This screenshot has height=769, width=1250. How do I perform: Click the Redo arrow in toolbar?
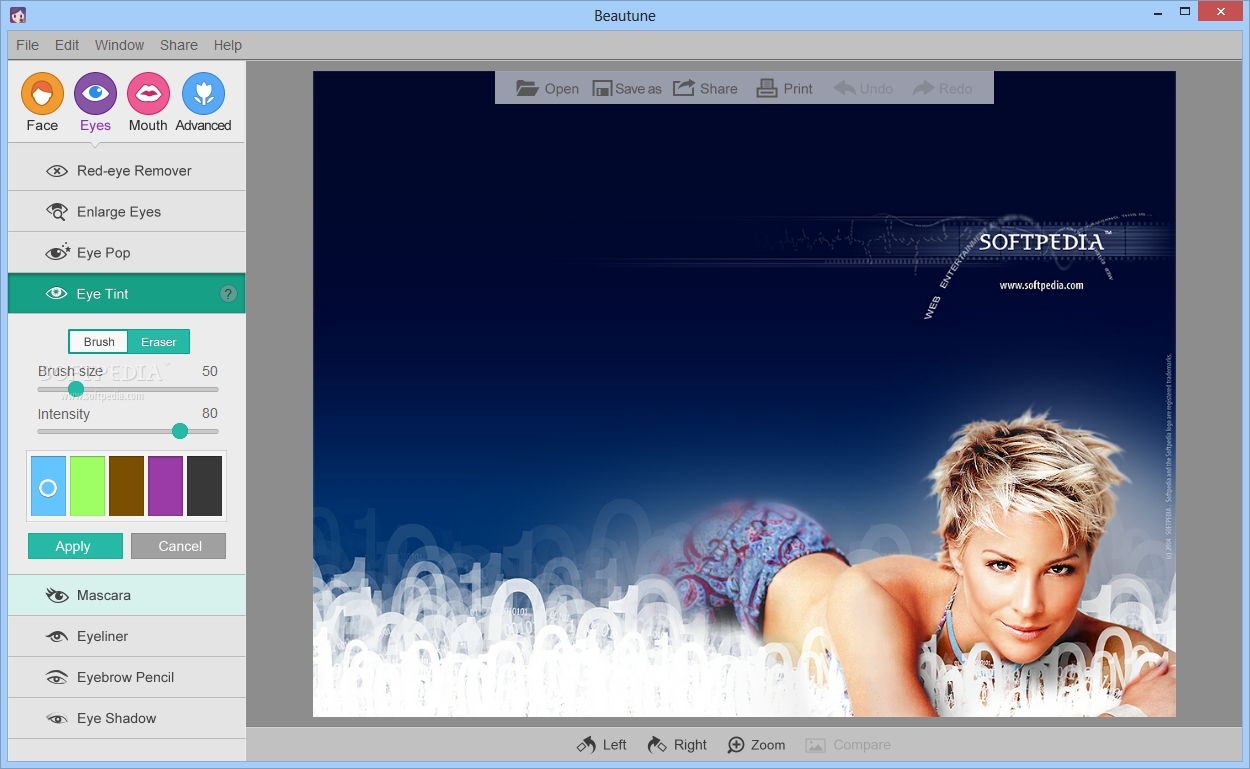click(923, 88)
